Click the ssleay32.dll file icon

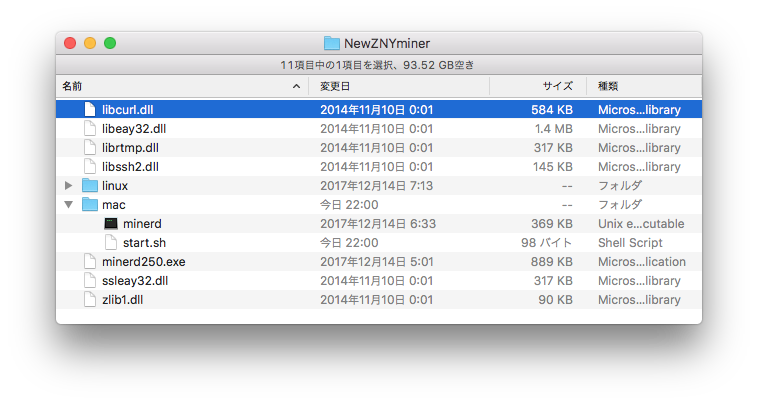click(90, 280)
